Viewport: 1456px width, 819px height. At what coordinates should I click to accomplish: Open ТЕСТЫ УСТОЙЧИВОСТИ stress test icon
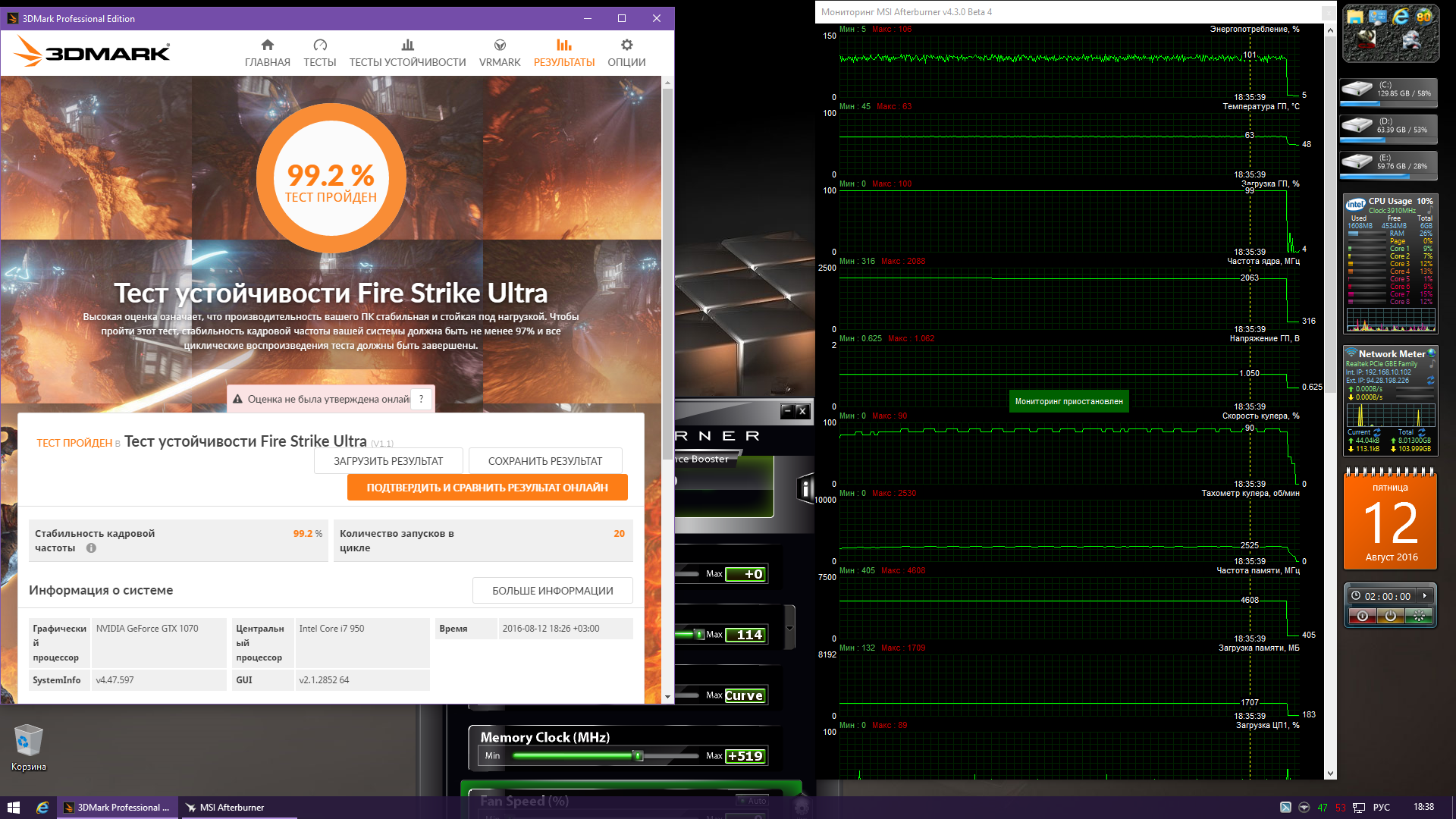[x=407, y=45]
